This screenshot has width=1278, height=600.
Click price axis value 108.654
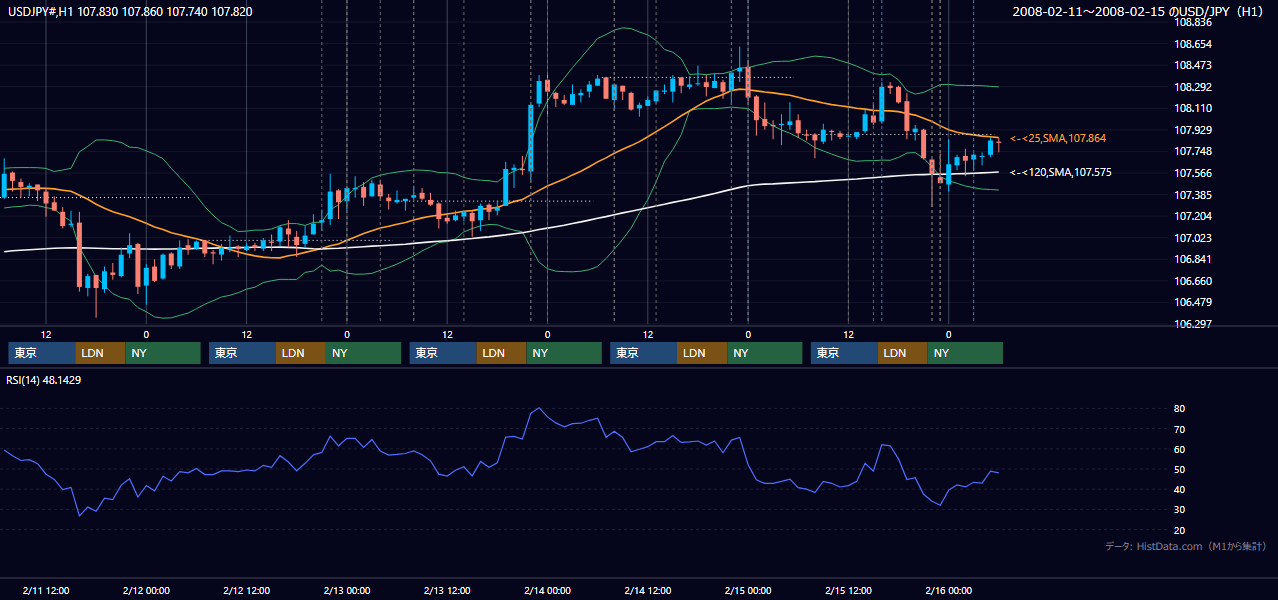point(1194,44)
